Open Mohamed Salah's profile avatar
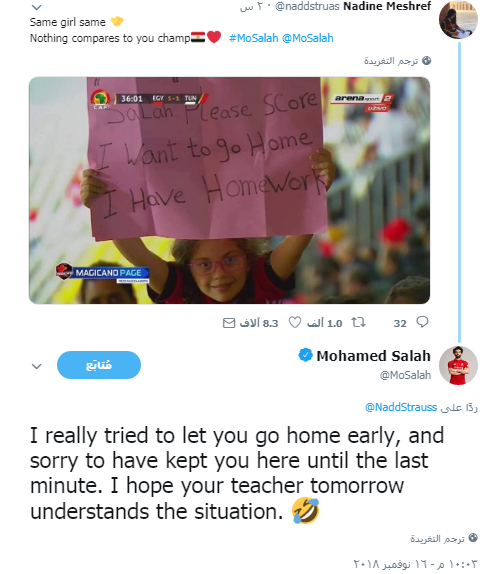Viewport: 500px width, 574px height. pyautogui.click(x=458, y=365)
